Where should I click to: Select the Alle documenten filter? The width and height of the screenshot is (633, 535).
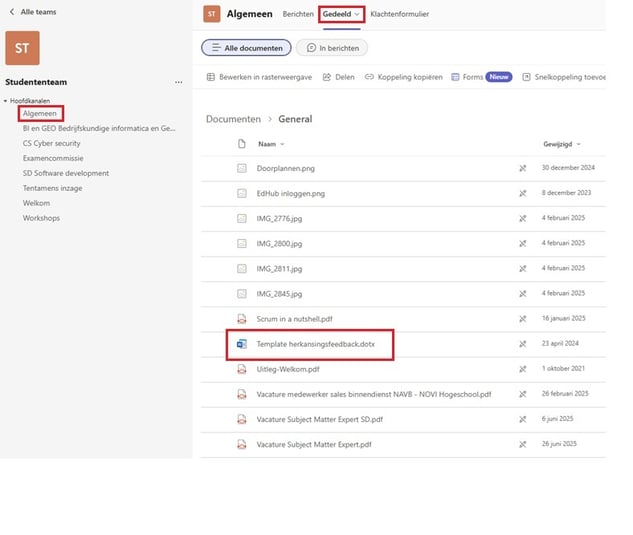[x=246, y=48]
